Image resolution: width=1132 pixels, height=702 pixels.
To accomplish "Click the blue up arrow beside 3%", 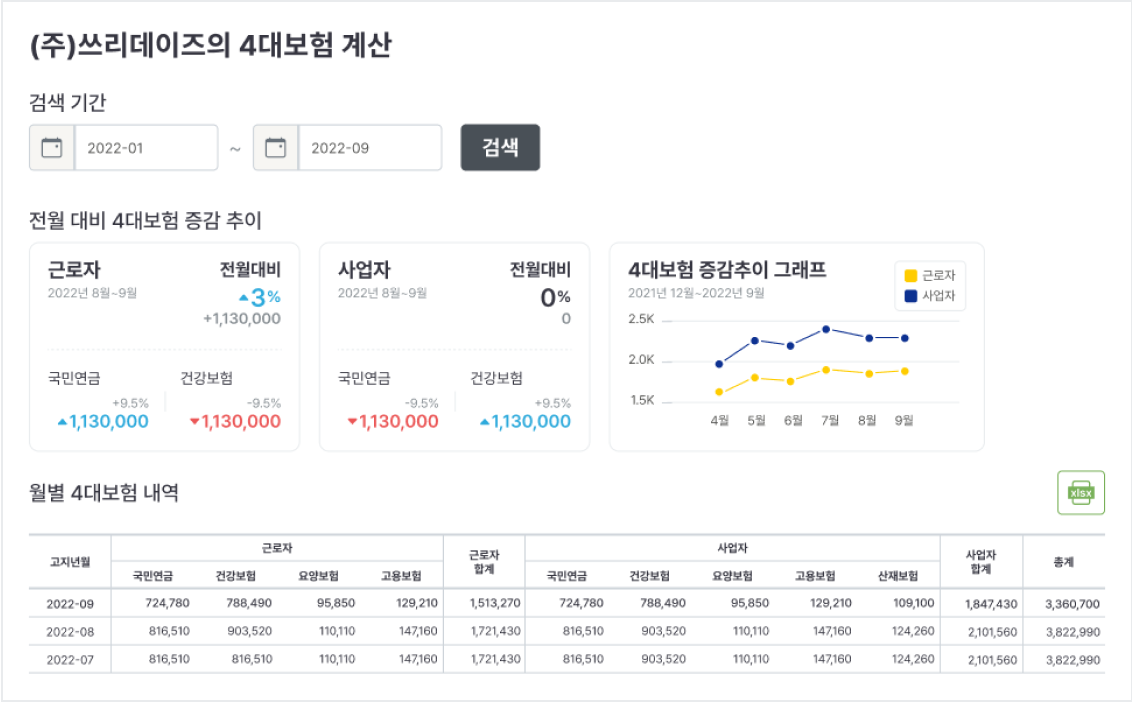I will 243,298.
